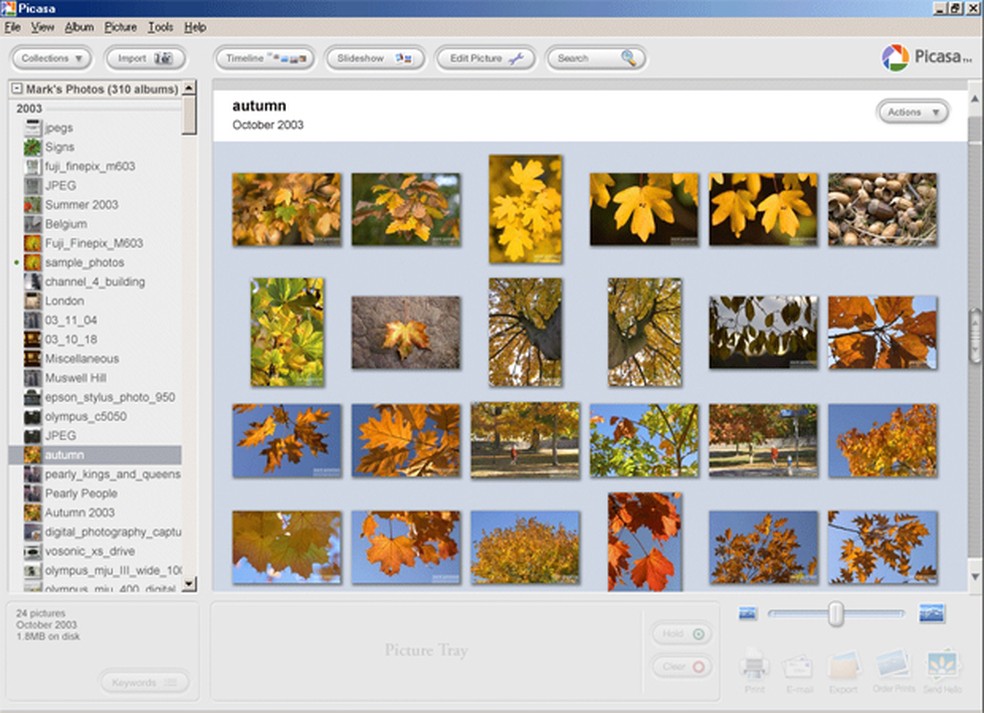The width and height of the screenshot is (984, 713).
Task: Open Order Prints
Action: (893, 666)
